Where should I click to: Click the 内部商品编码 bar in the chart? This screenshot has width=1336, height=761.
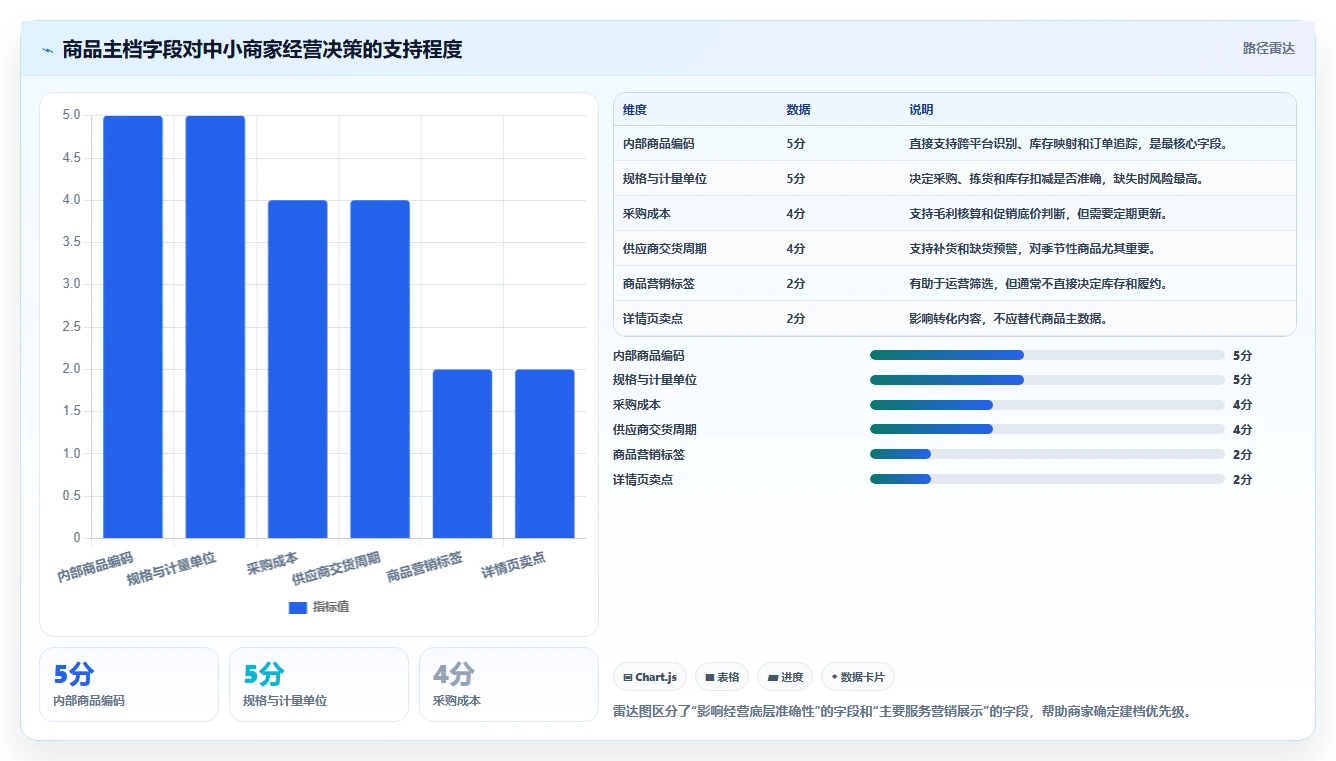point(133,327)
